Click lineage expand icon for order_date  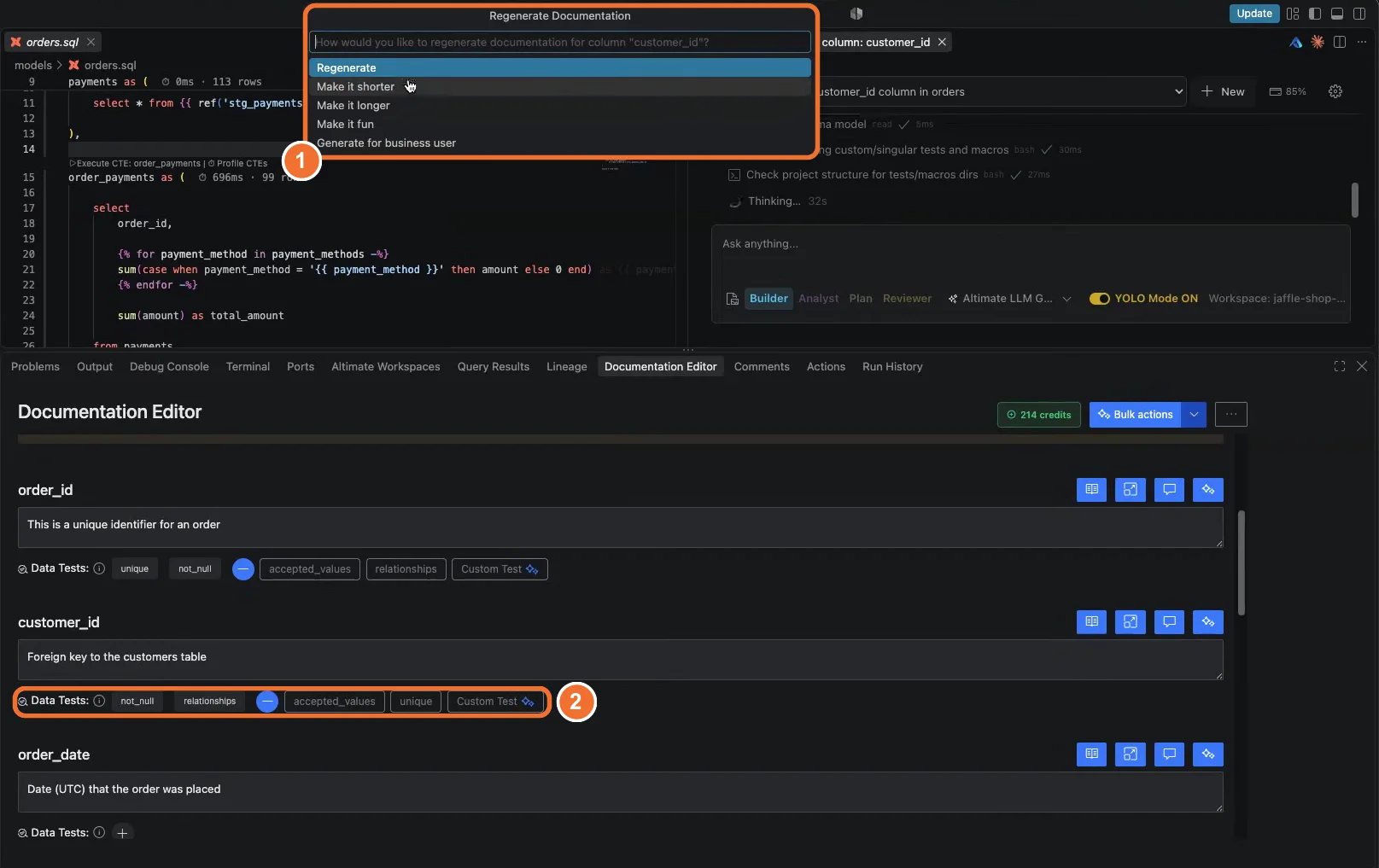[x=1130, y=754]
